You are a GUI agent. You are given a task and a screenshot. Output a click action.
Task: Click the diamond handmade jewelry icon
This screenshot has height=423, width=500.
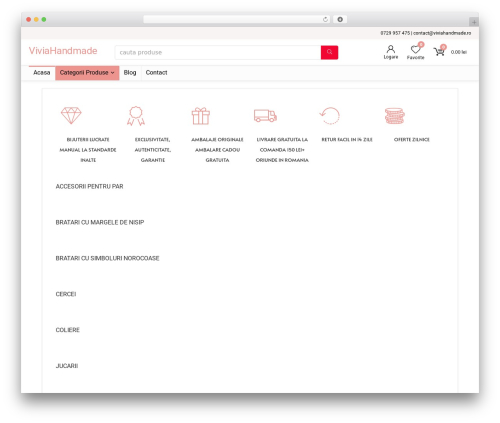[71, 115]
